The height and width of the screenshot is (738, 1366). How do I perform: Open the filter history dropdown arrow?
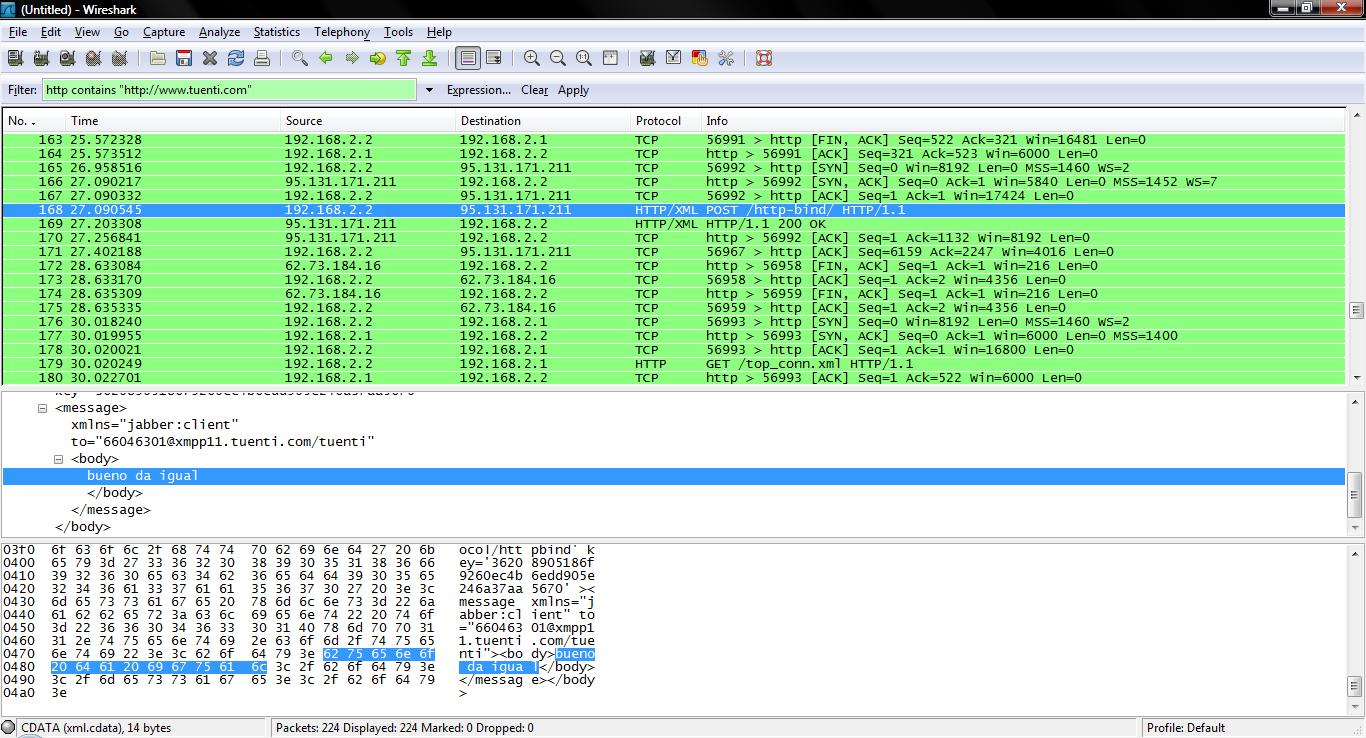tap(429, 90)
